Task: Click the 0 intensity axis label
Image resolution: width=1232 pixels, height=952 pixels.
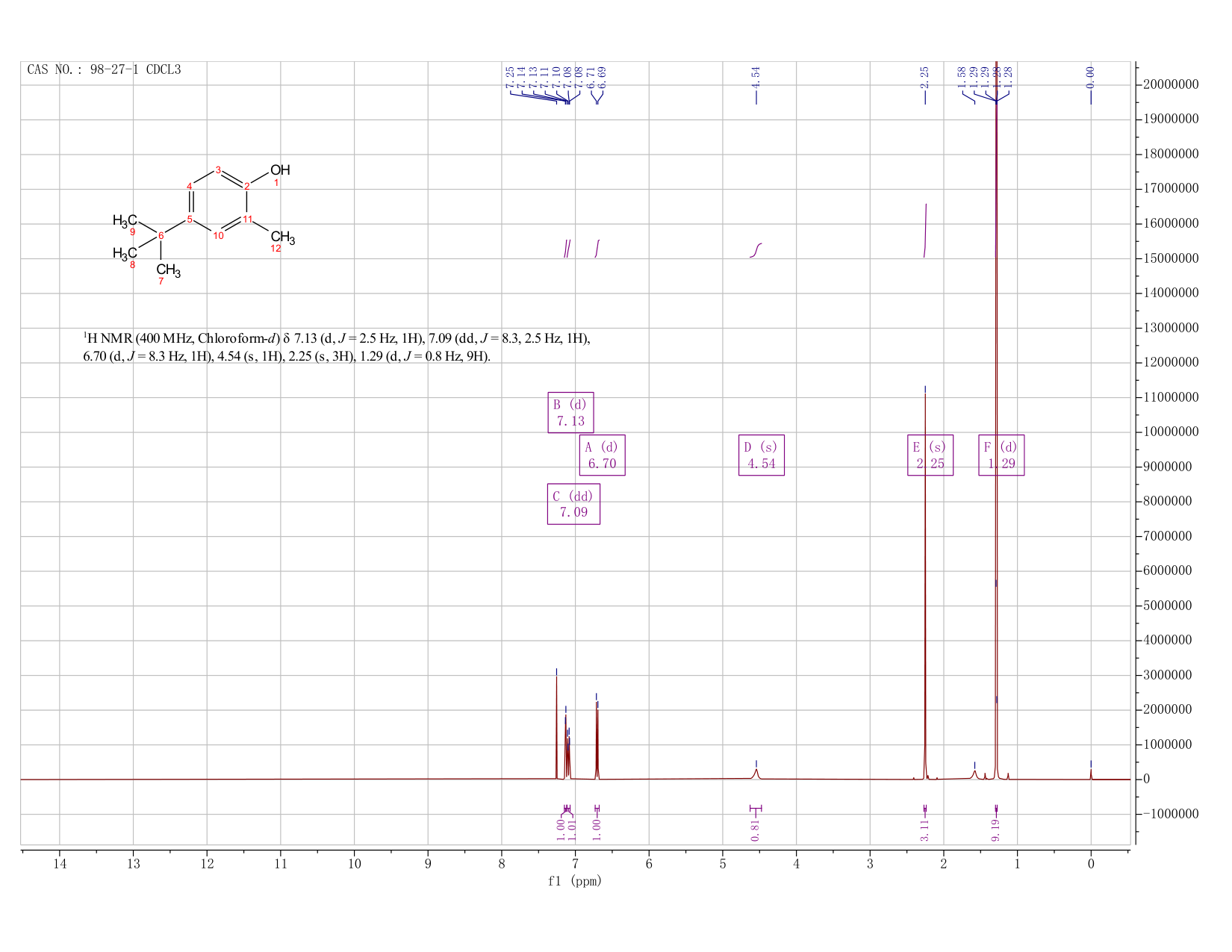Action: click(1146, 779)
